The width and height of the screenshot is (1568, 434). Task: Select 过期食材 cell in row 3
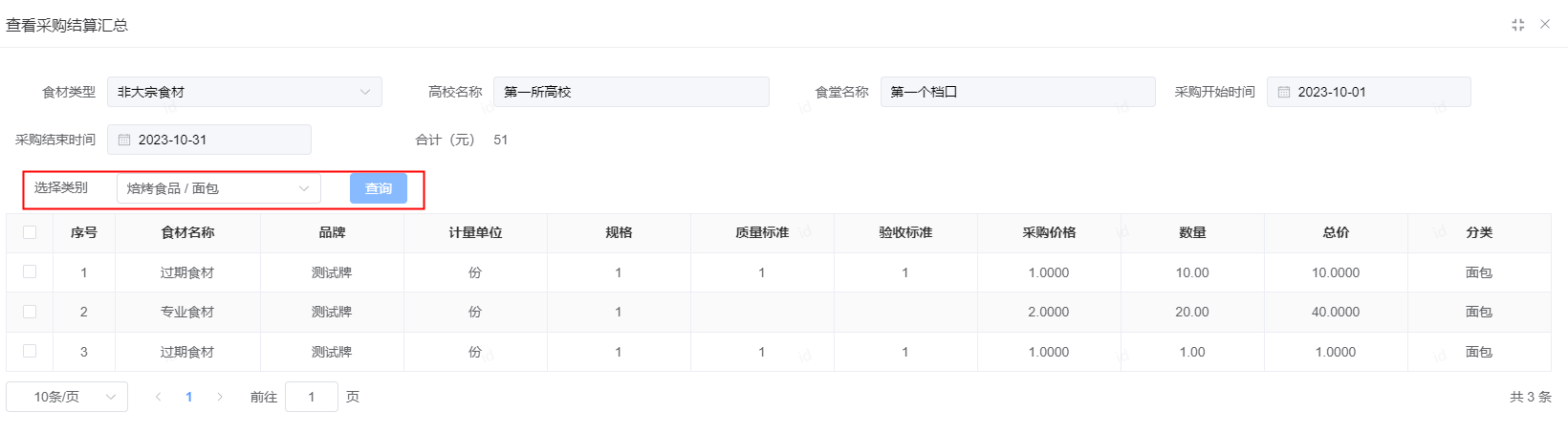tap(187, 352)
